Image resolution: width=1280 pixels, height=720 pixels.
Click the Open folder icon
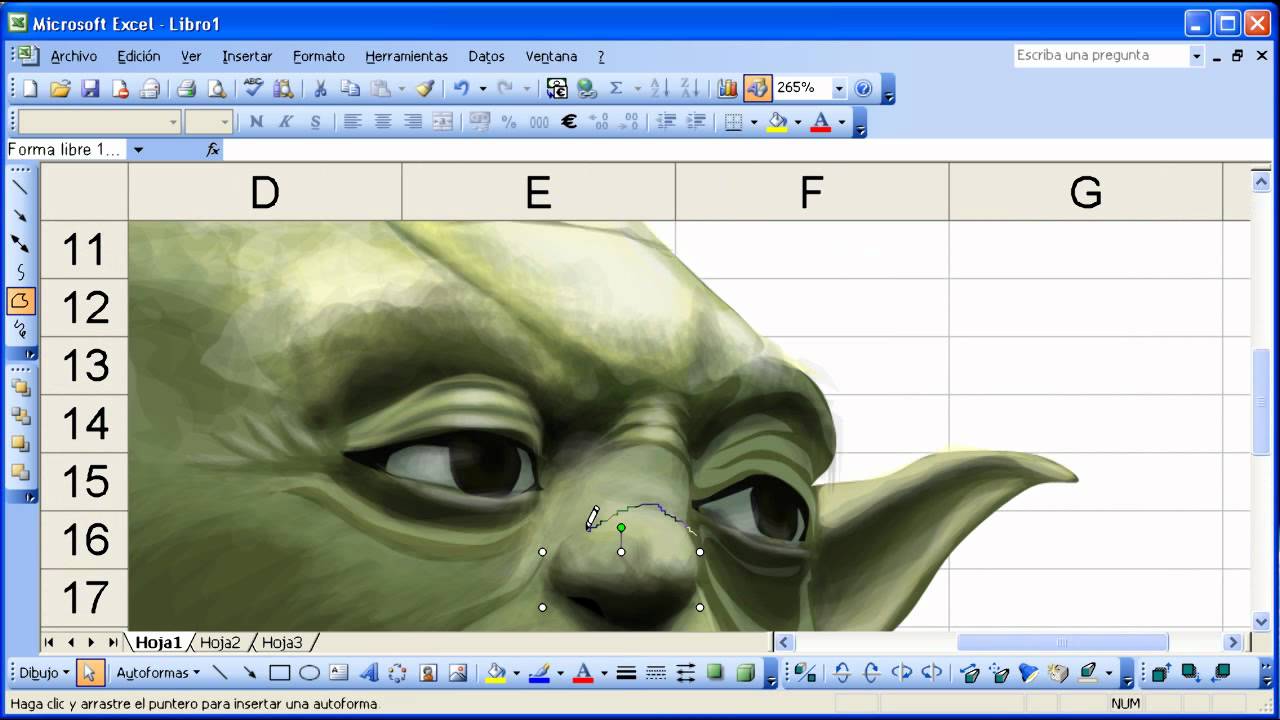[60, 88]
